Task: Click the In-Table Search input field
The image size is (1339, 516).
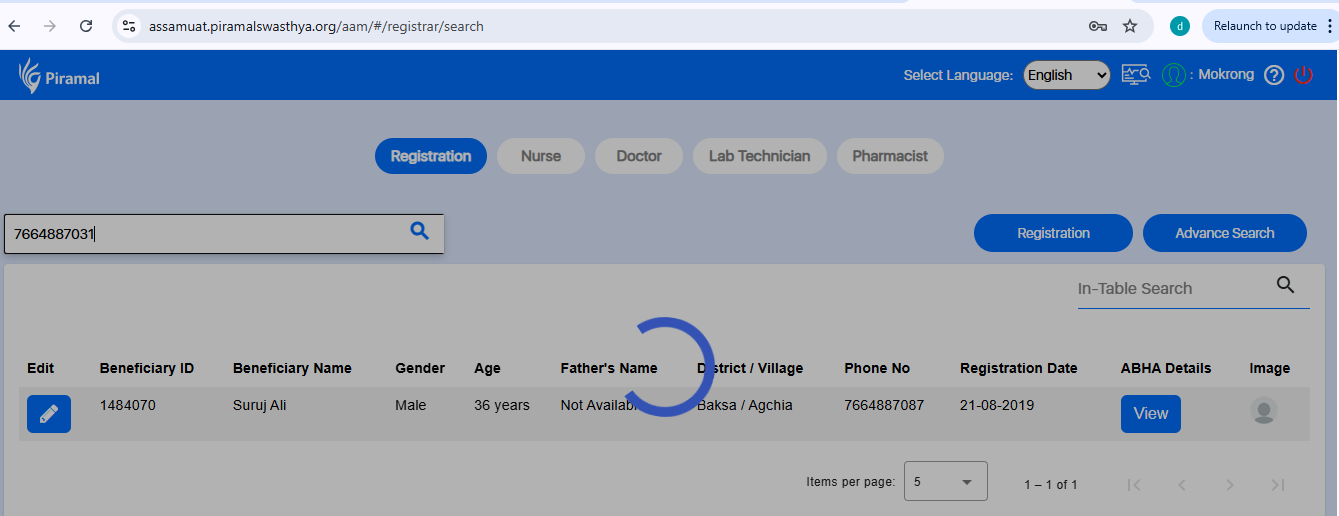Action: 1170,288
